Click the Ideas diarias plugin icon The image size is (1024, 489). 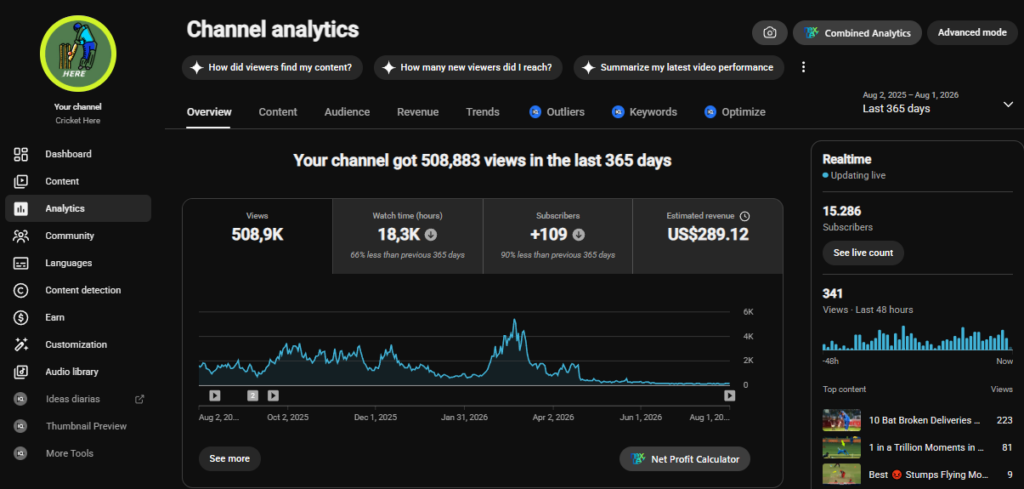pos(21,399)
